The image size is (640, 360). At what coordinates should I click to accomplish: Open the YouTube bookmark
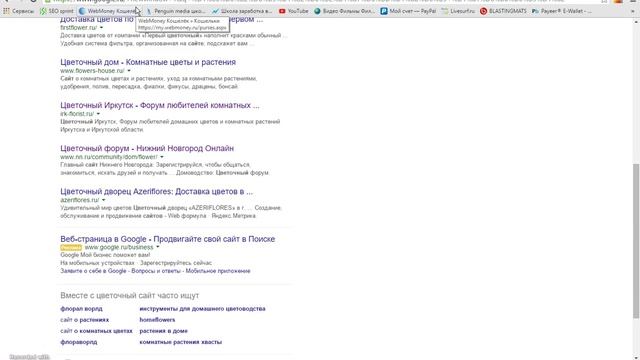pos(293,11)
